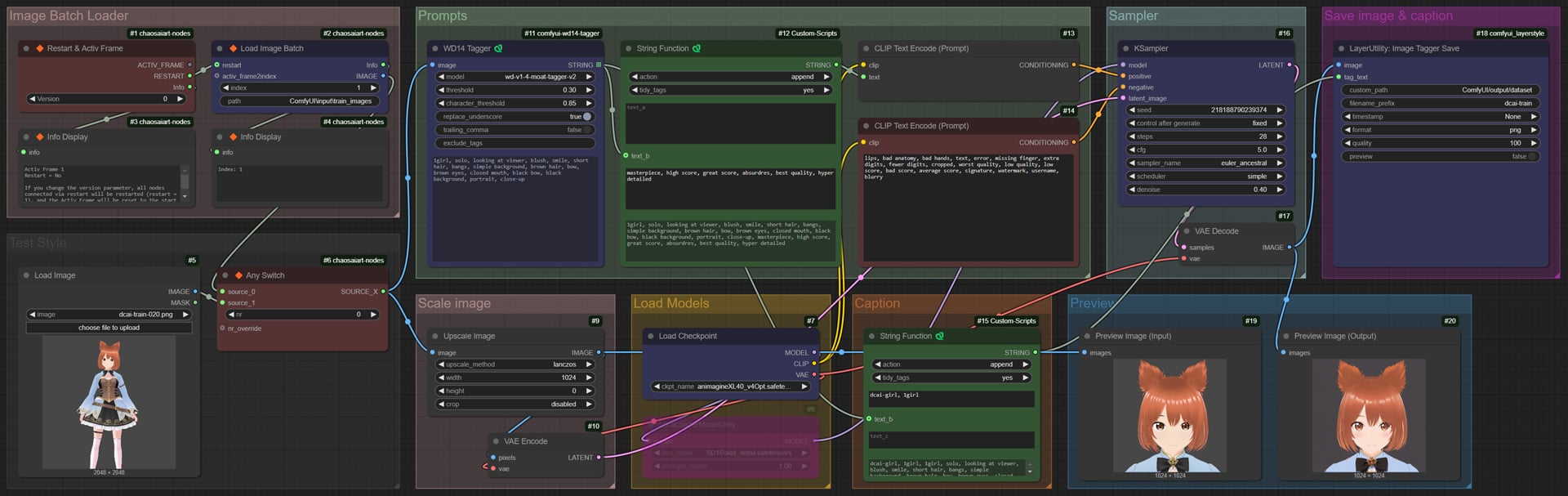
Task: Collapse the Restart & Activ Frame node dot
Action: coord(26,48)
